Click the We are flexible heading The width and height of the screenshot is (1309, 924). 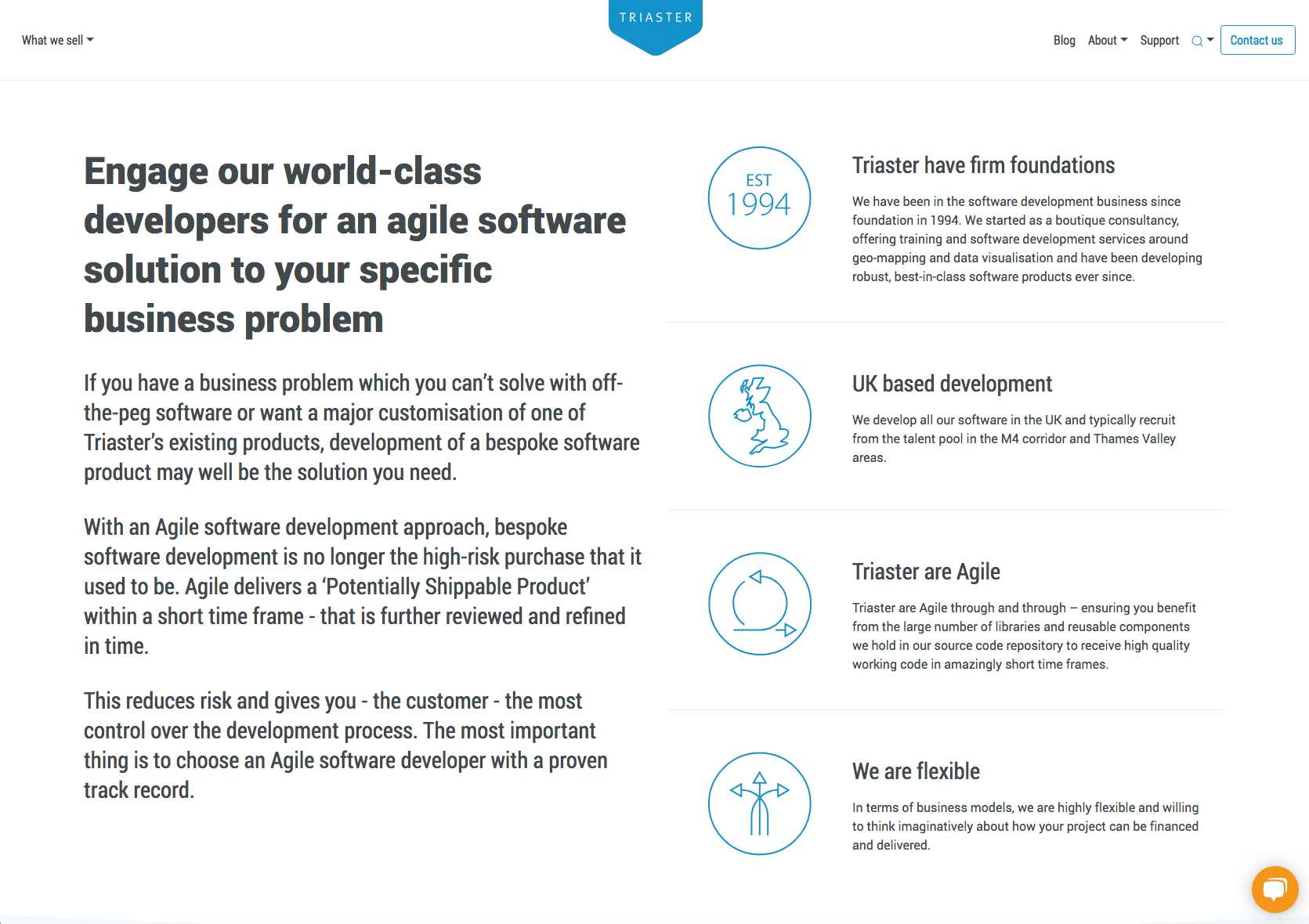(x=916, y=771)
